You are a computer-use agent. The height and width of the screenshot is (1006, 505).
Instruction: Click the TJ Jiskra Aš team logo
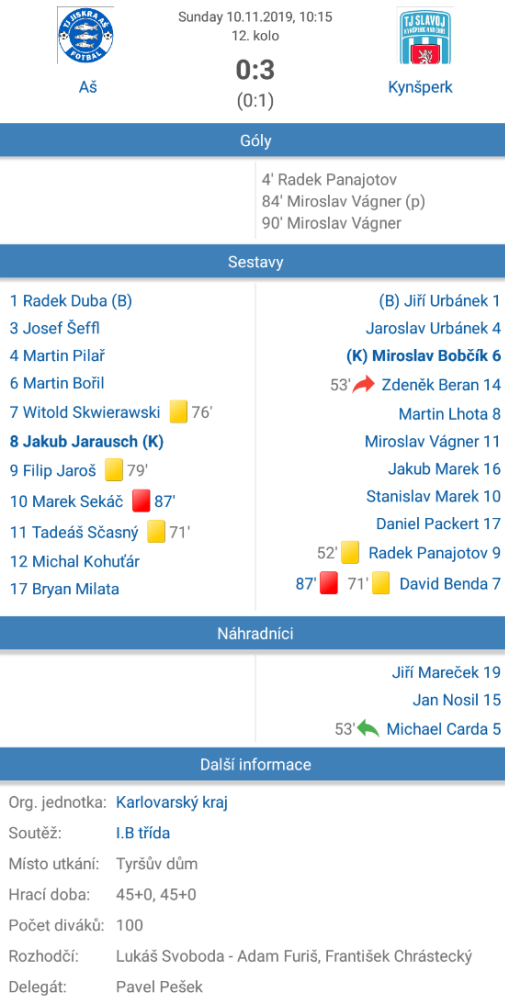[x=85, y=36]
